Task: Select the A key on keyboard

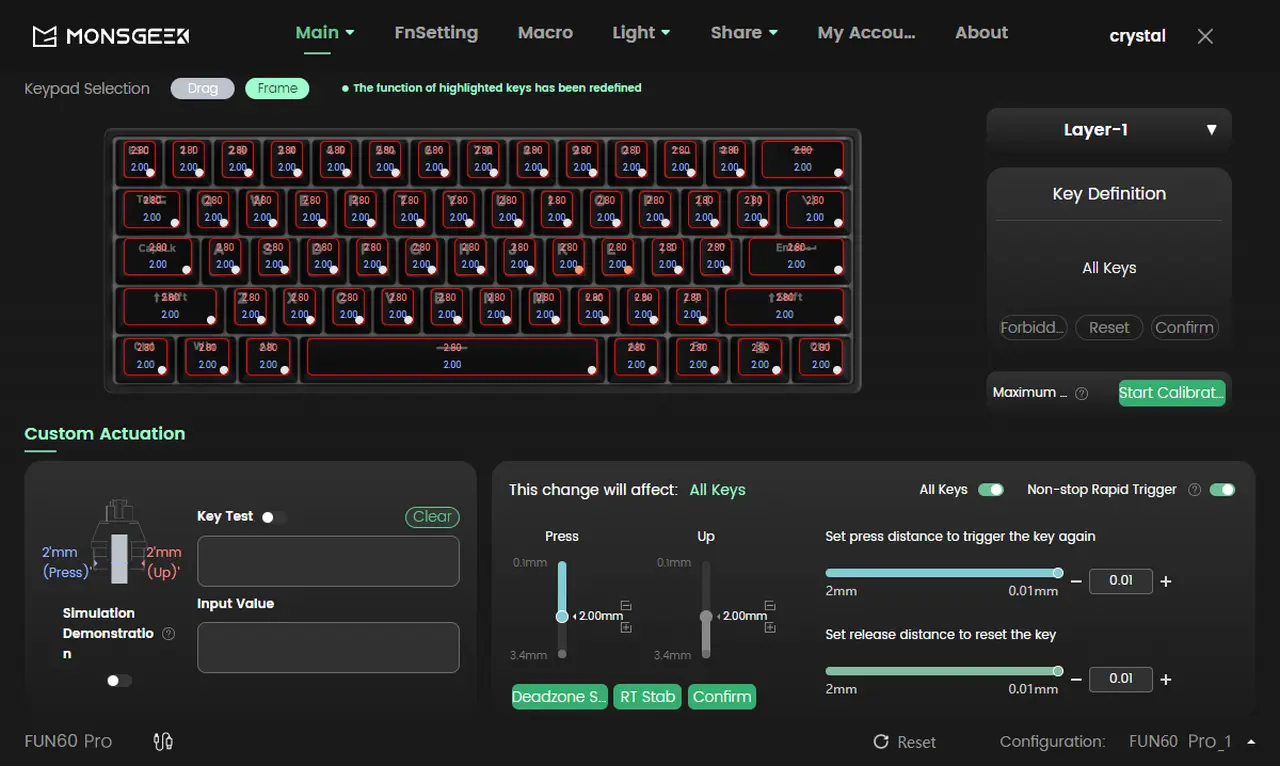Action: coord(225,257)
